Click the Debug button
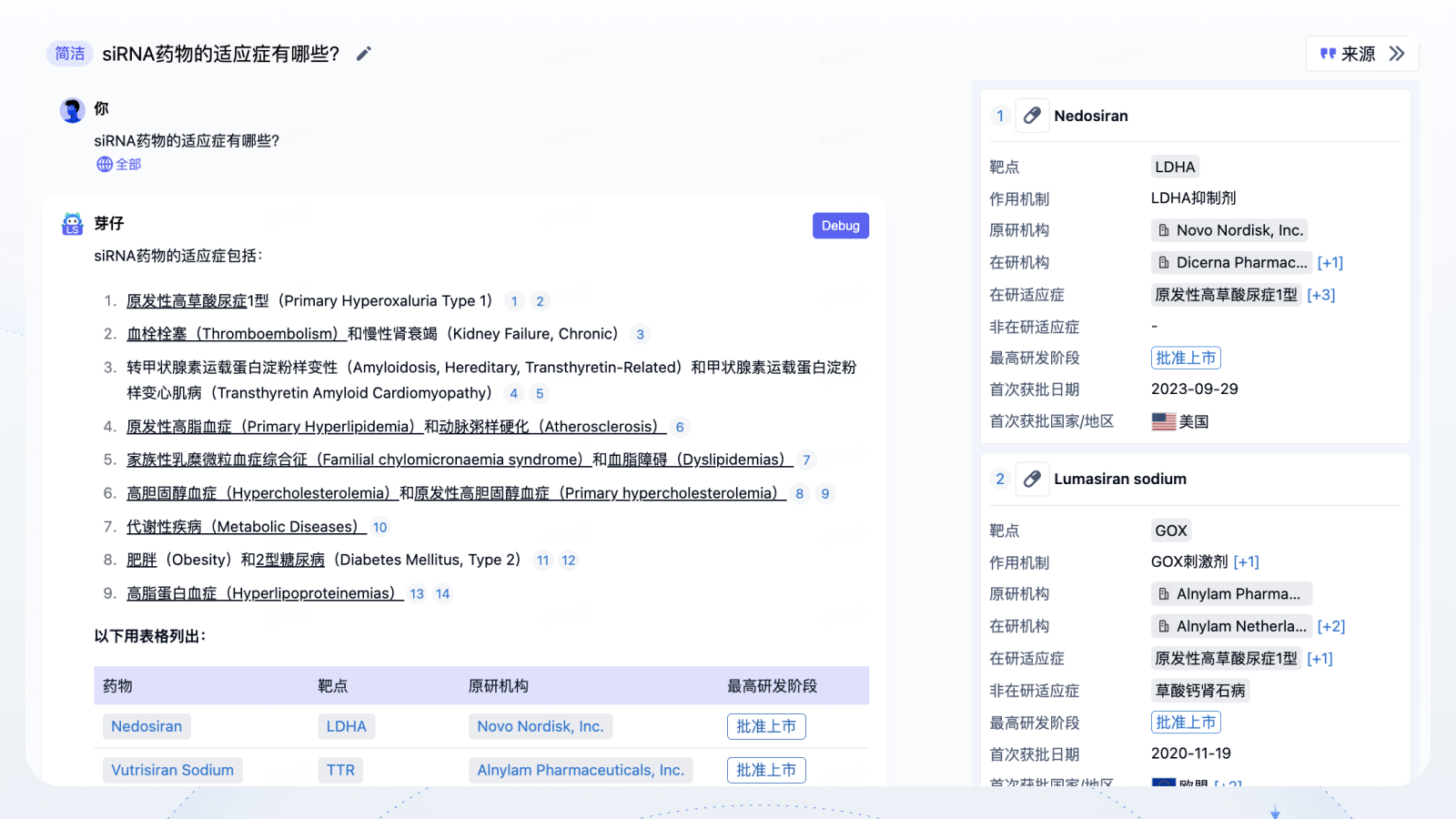The height and width of the screenshot is (819, 1456). (840, 226)
